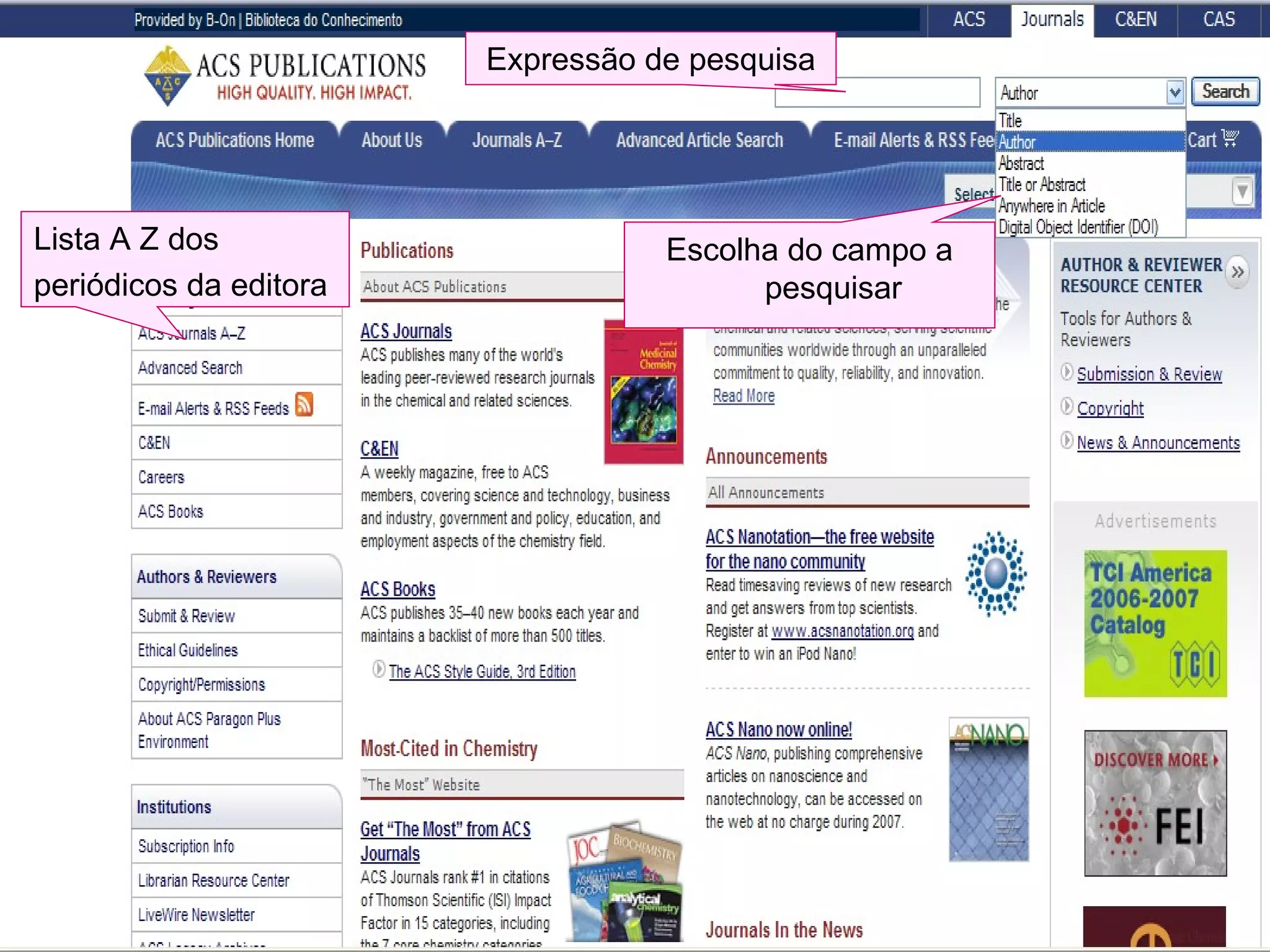The height and width of the screenshot is (952, 1270).
Task: Click LiveWire Newsletter in sidebar
Action: (x=237, y=915)
